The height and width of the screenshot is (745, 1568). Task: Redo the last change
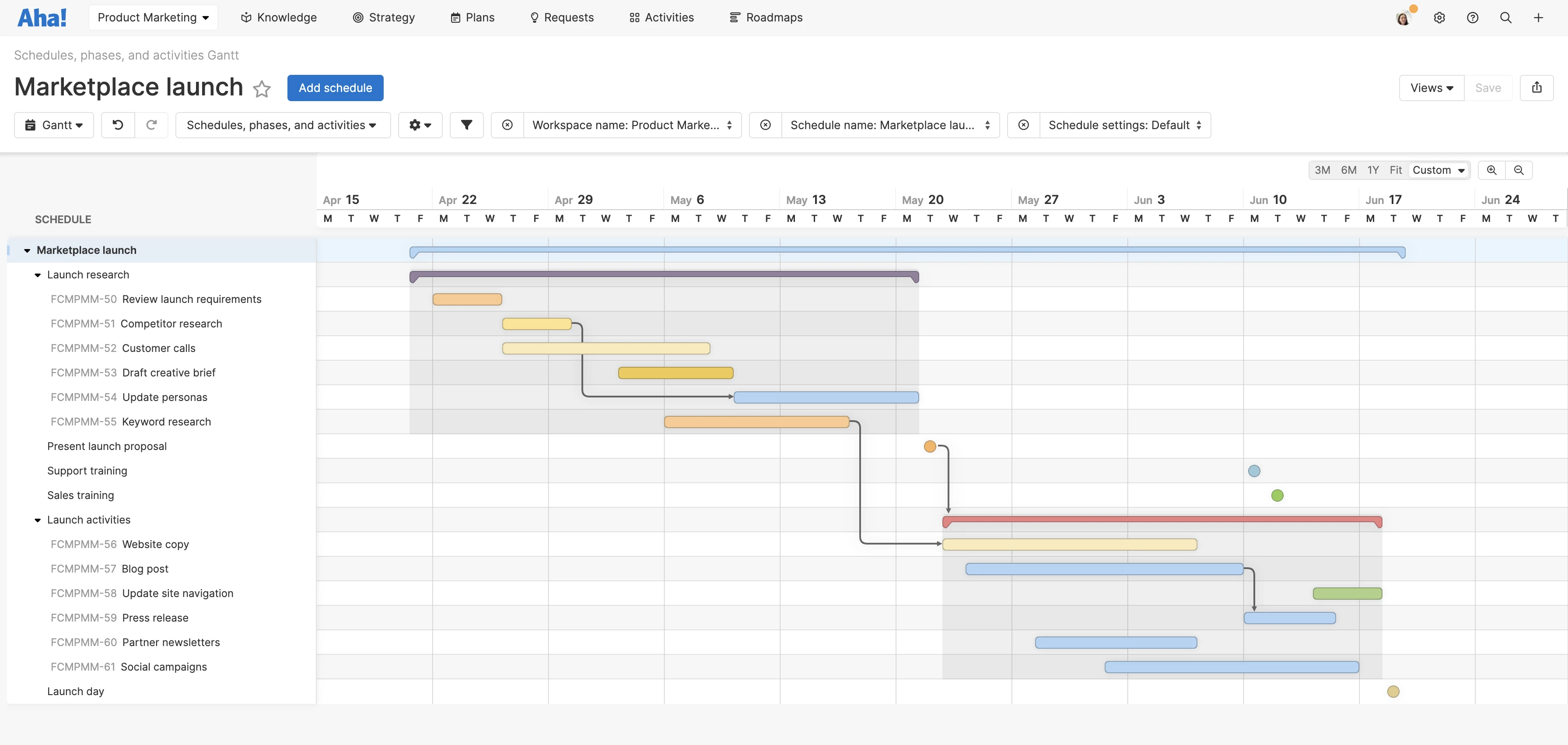pyautogui.click(x=151, y=125)
